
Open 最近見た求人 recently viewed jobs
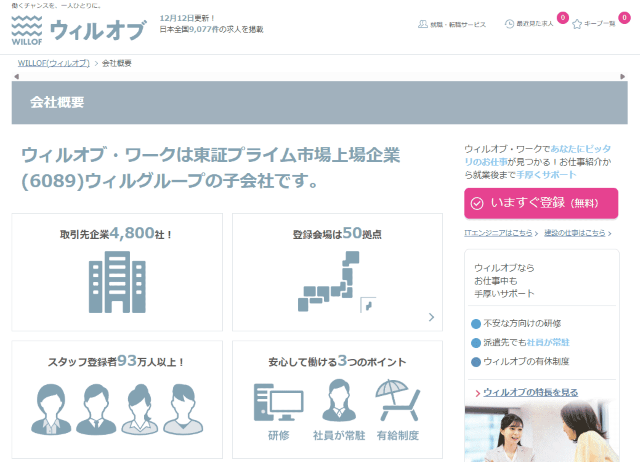pyautogui.click(x=529, y=24)
